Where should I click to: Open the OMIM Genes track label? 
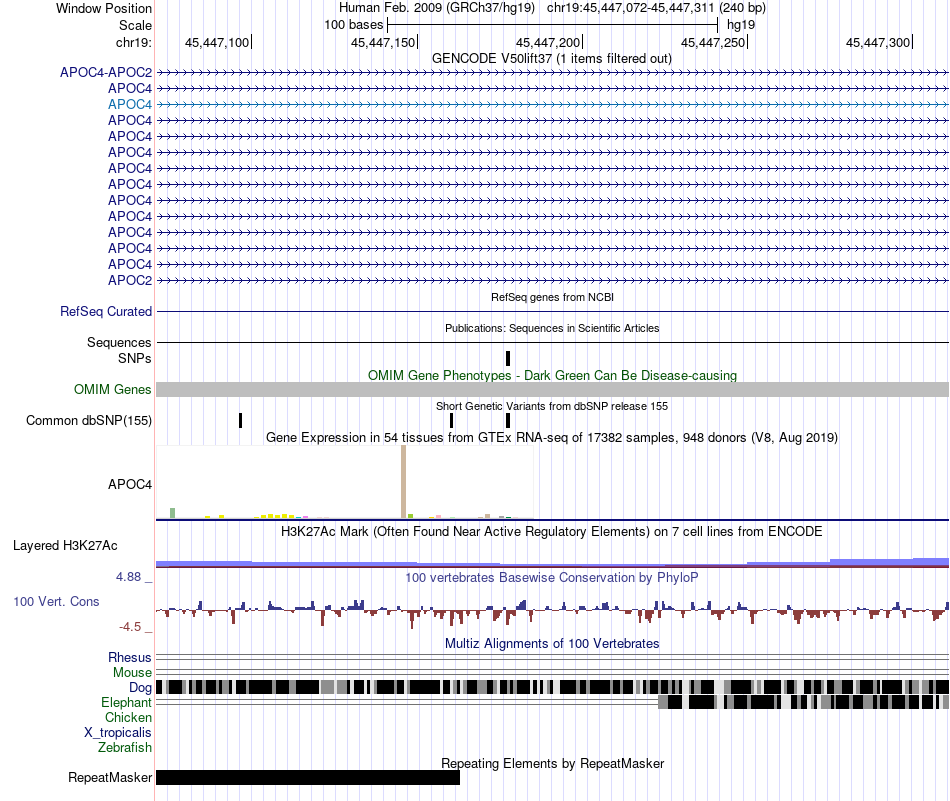pos(113,389)
